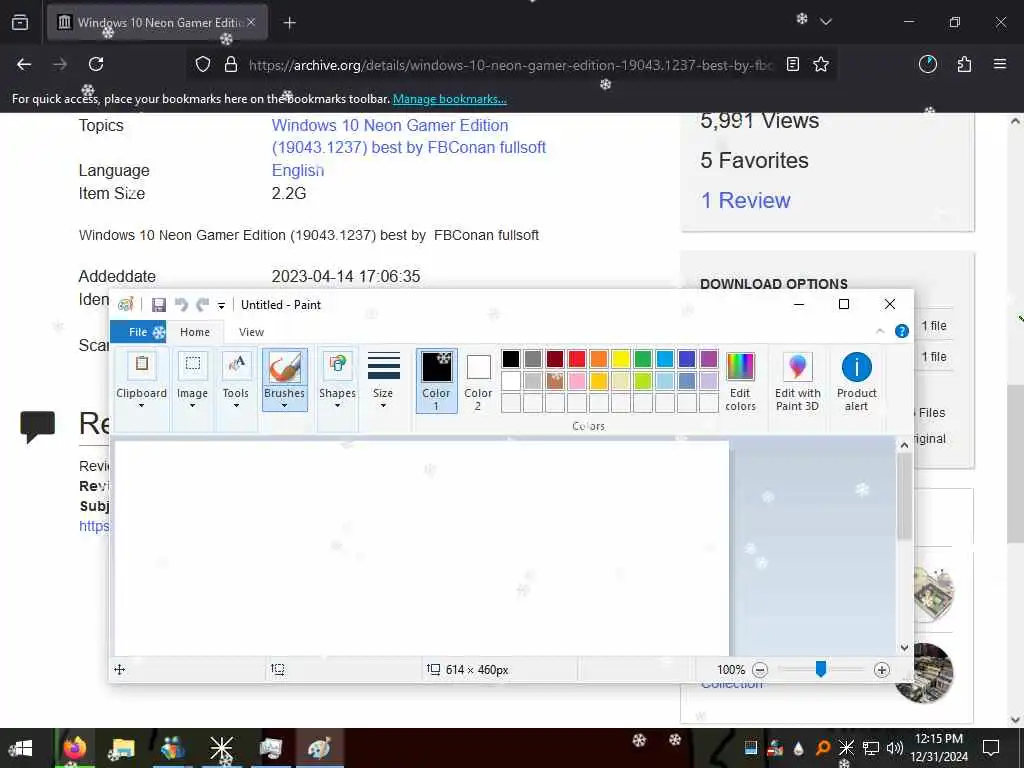
Task: Expand the Shapes group dropdown
Action: [x=337, y=406]
